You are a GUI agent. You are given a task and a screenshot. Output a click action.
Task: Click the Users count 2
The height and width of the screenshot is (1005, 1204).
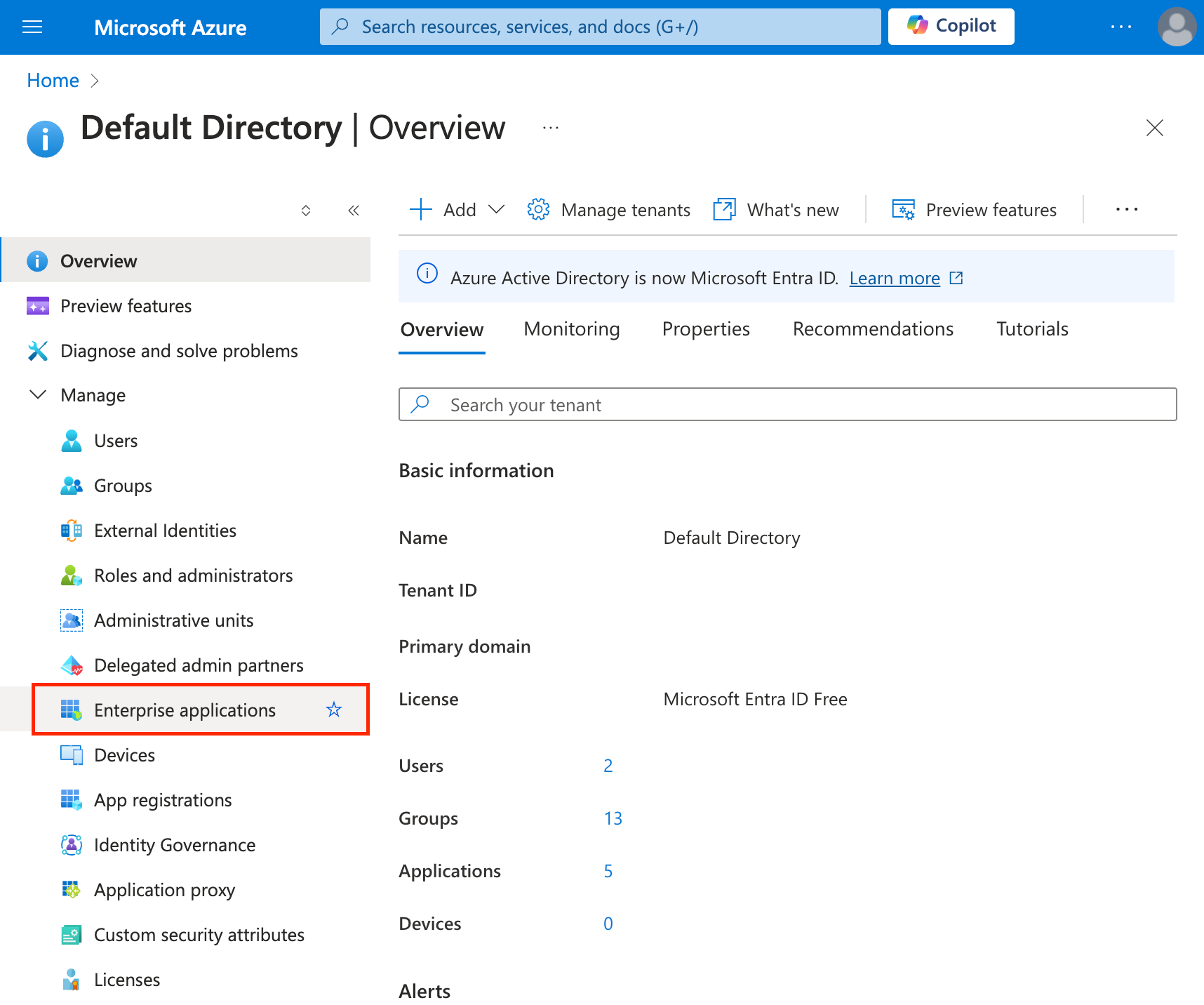[608, 766]
